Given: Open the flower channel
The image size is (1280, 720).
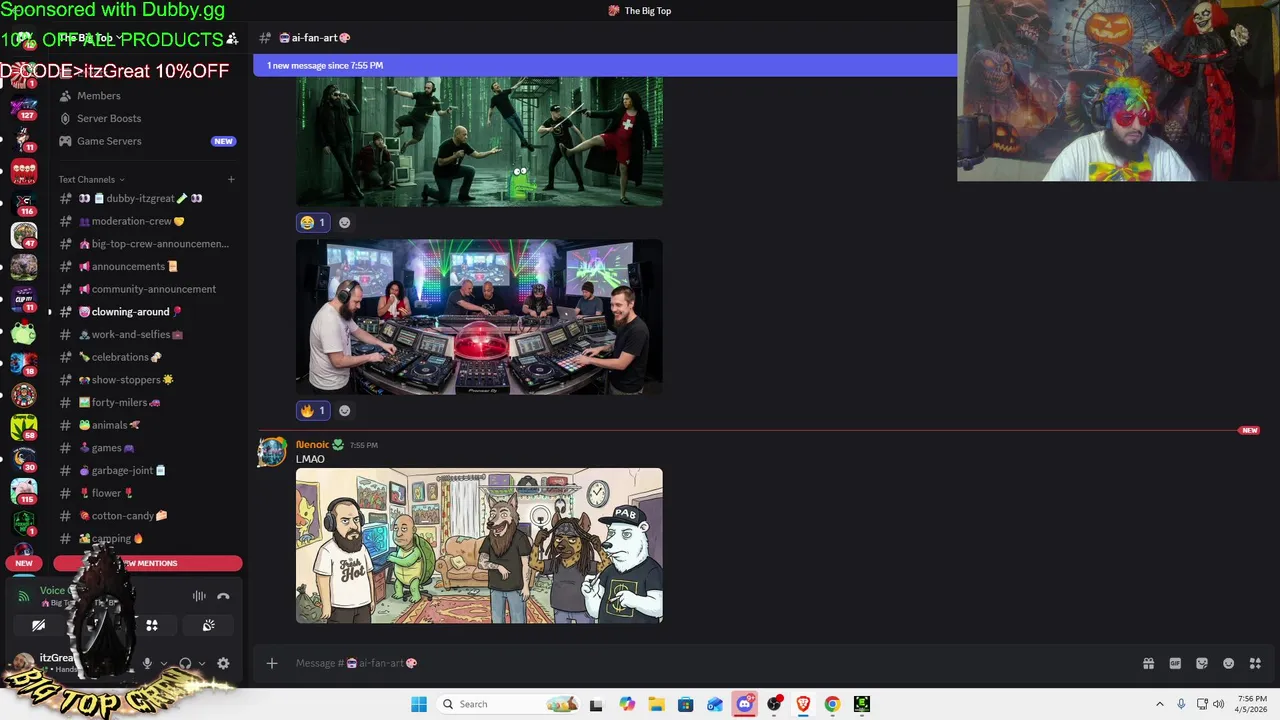Looking at the screenshot, I should click(148, 493).
